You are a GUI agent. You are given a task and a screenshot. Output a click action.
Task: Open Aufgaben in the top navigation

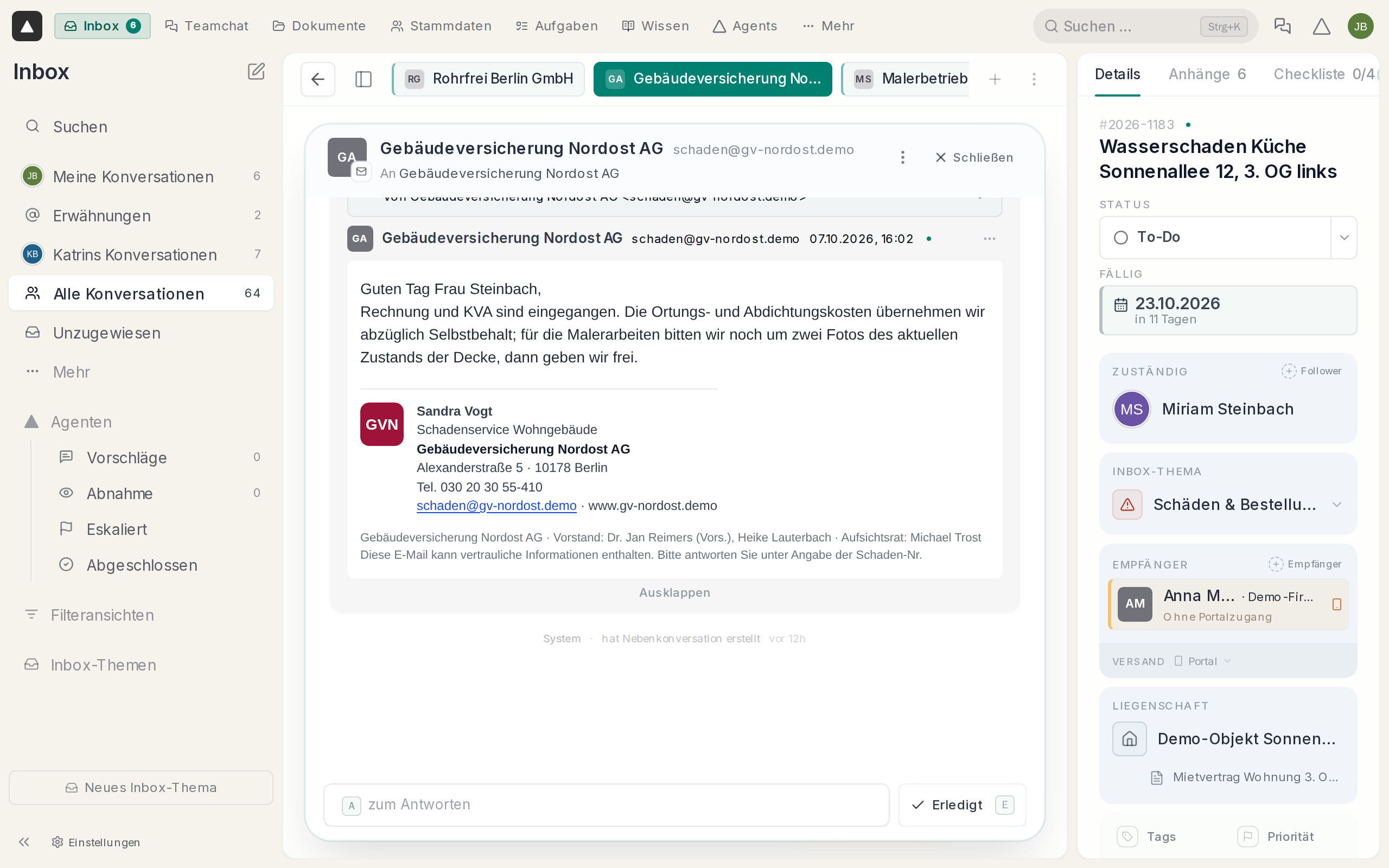557,26
